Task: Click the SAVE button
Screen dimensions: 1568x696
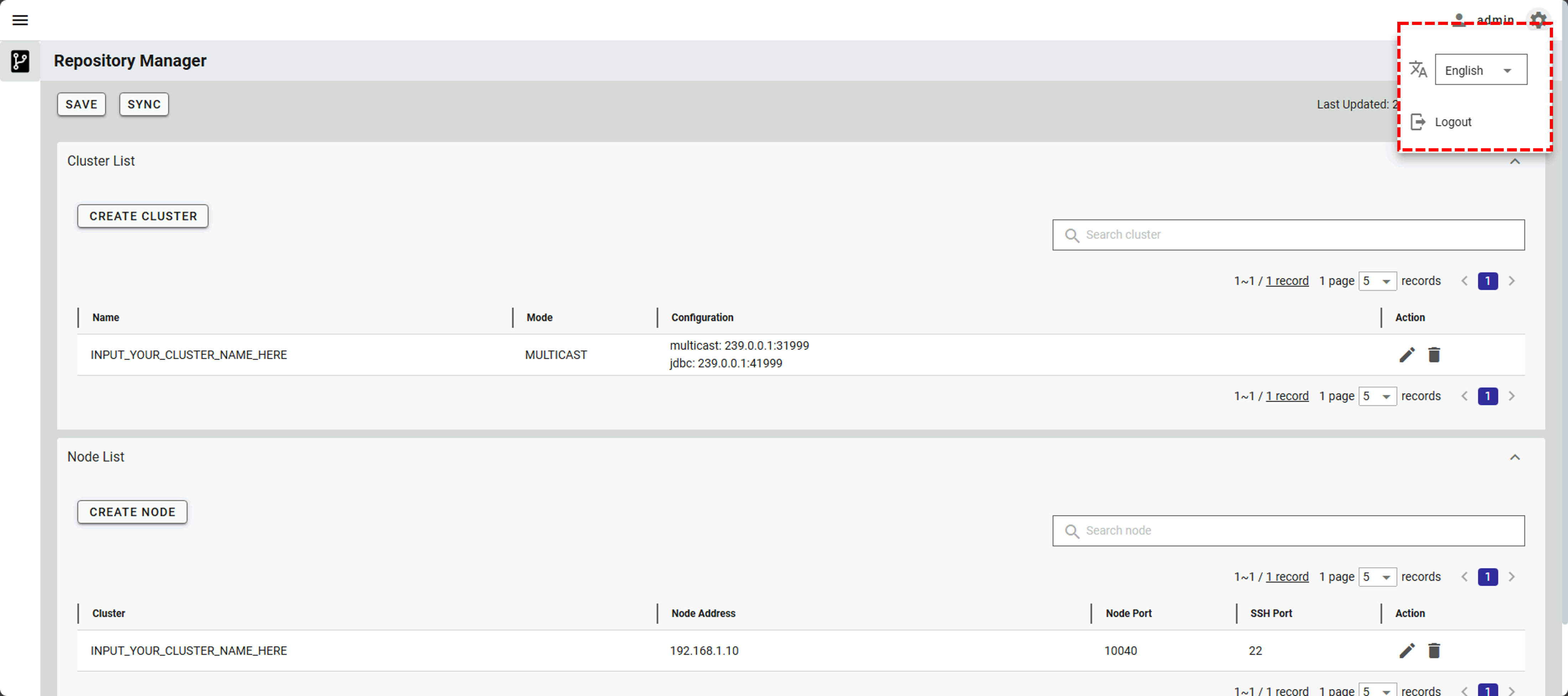Action: tap(81, 104)
